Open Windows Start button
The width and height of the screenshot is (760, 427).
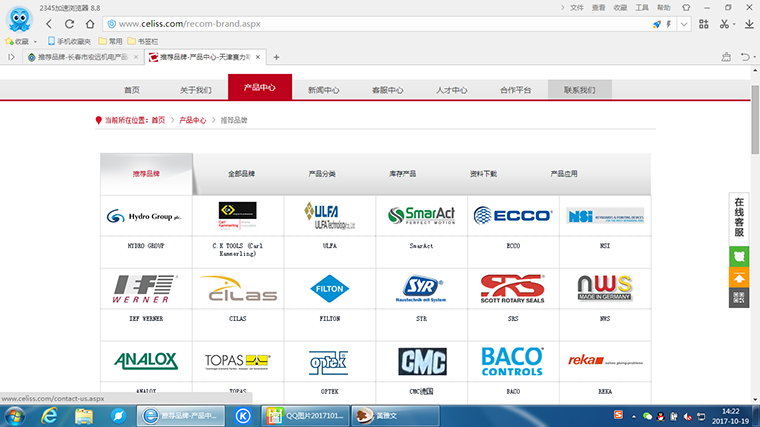15,416
